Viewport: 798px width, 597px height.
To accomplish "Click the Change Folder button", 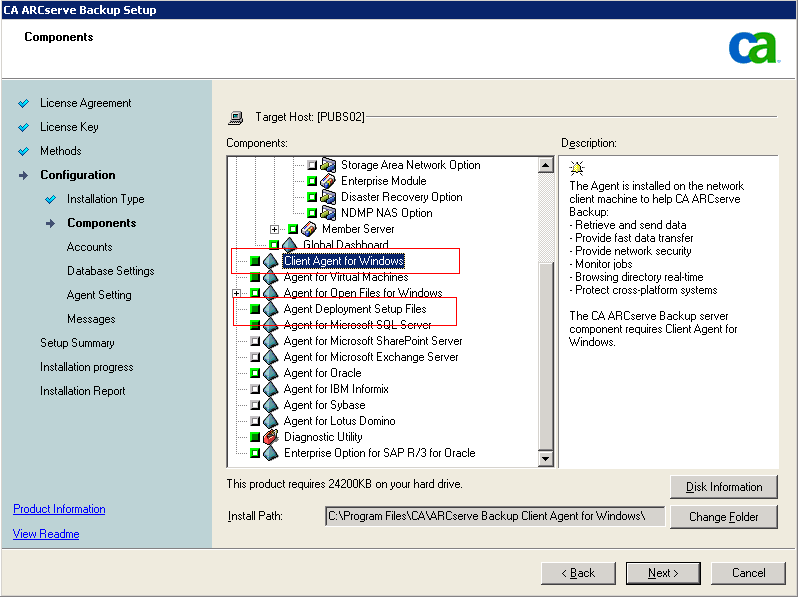I will 724,517.
